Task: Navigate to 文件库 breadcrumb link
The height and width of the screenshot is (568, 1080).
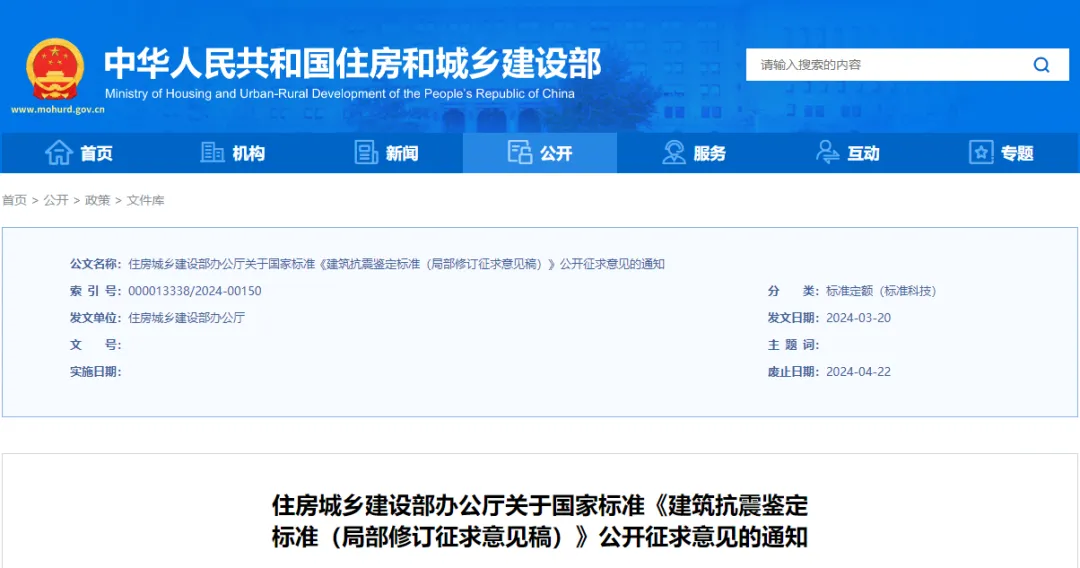Action: [x=146, y=201]
